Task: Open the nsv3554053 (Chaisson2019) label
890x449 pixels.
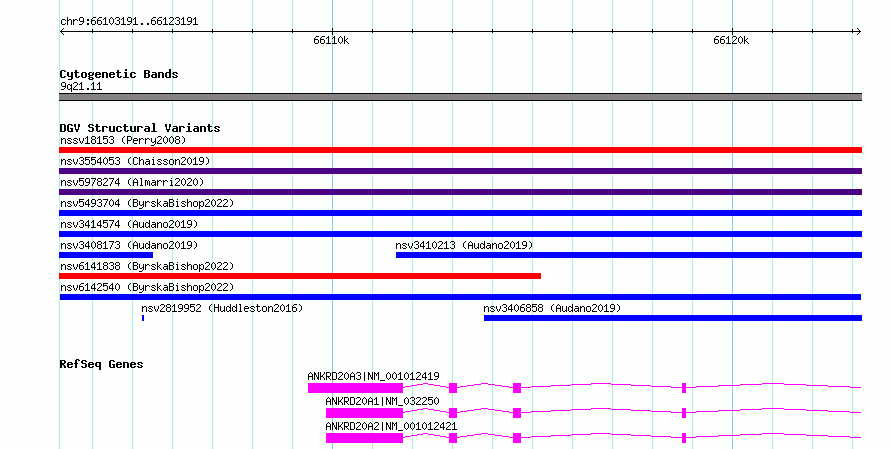Action: coord(135,161)
